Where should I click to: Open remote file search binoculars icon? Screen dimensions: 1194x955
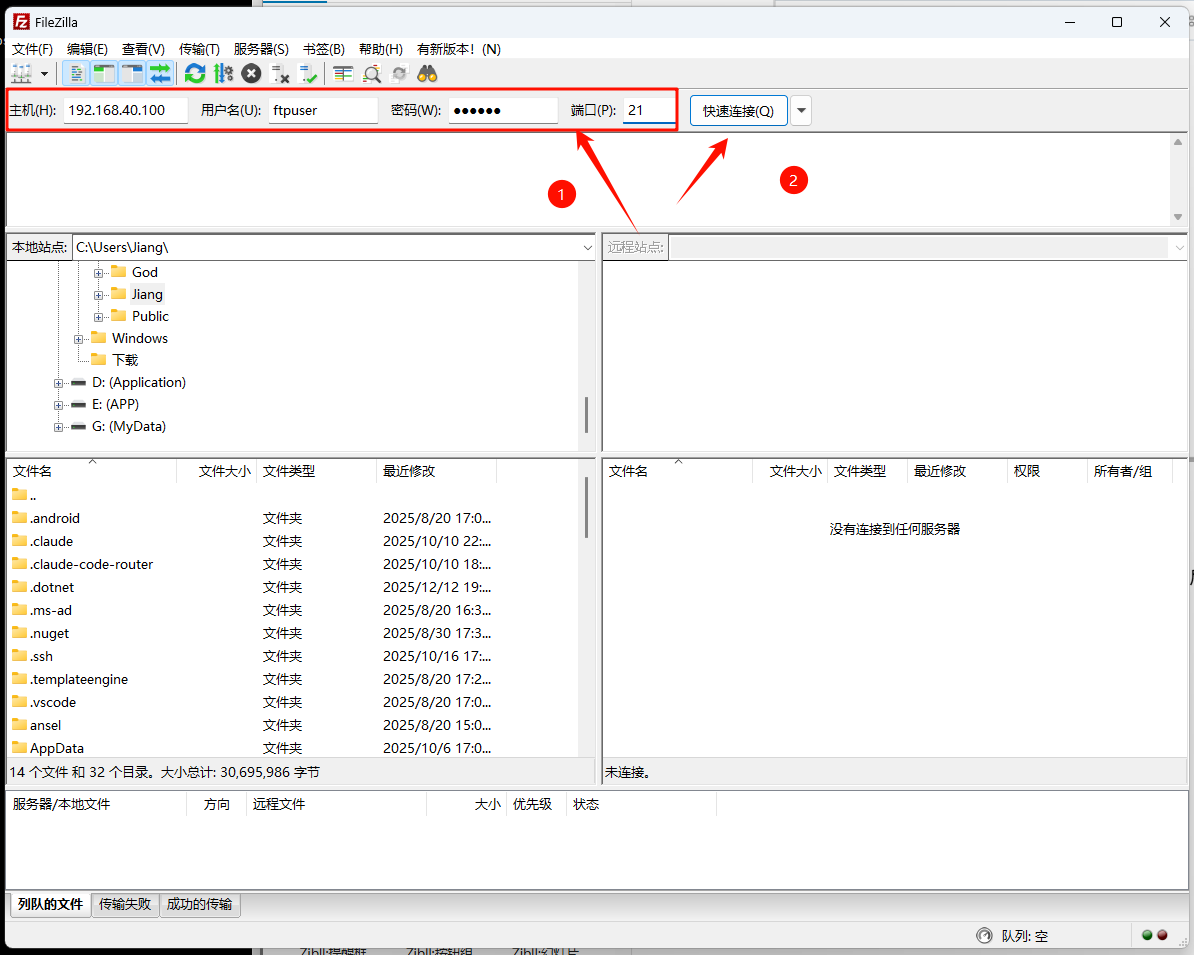click(428, 73)
